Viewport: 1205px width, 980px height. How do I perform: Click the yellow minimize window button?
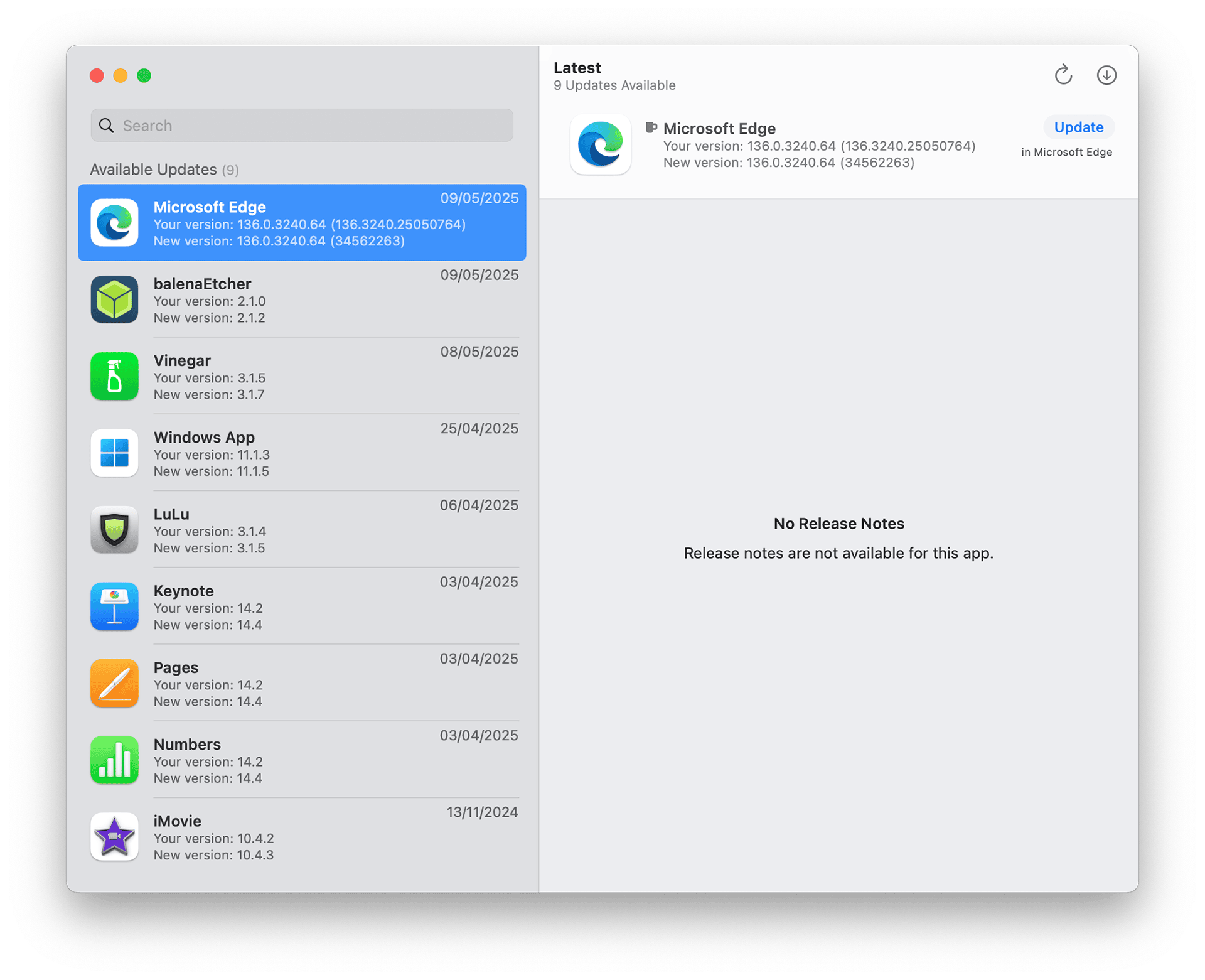pyautogui.click(x=120, y=75)
